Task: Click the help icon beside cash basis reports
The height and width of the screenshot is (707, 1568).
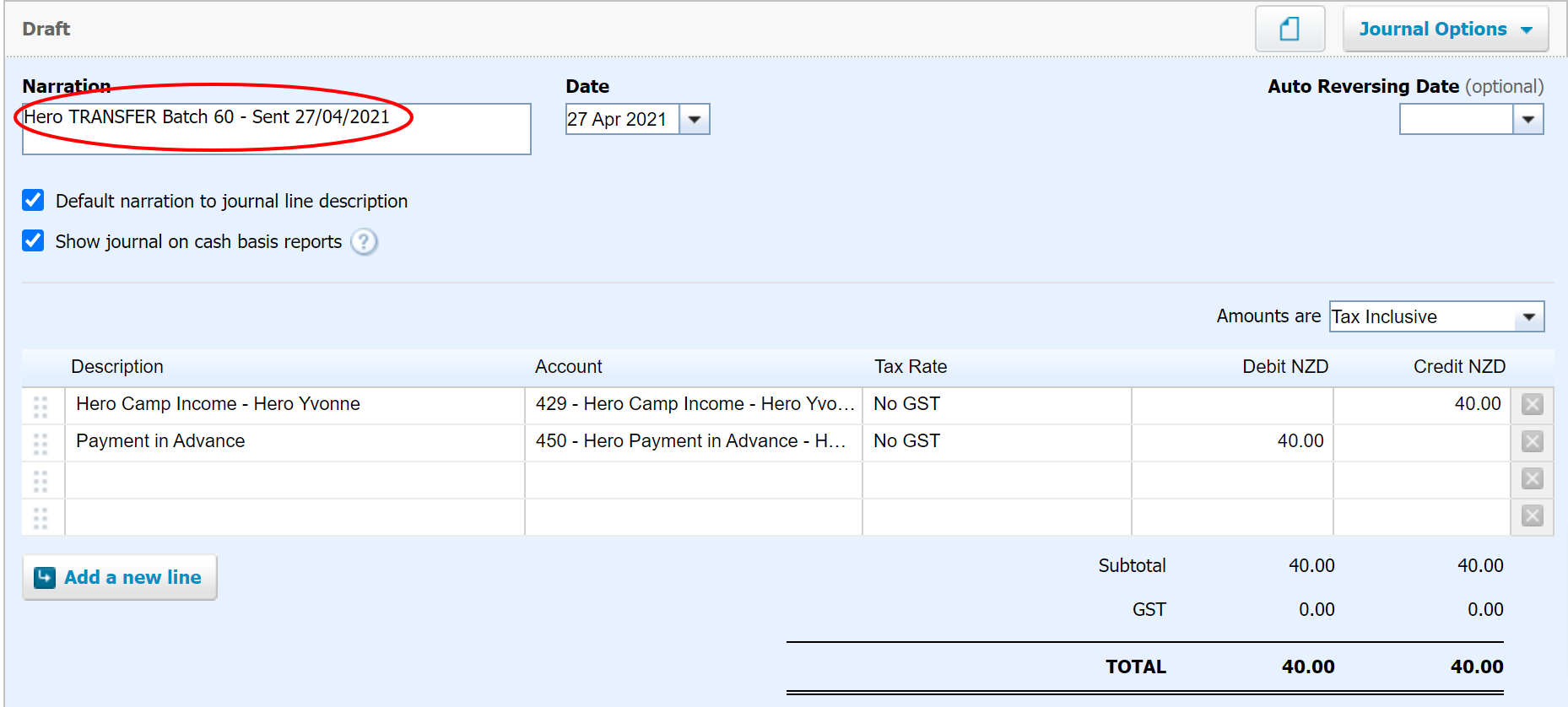Action: [364, 242]
